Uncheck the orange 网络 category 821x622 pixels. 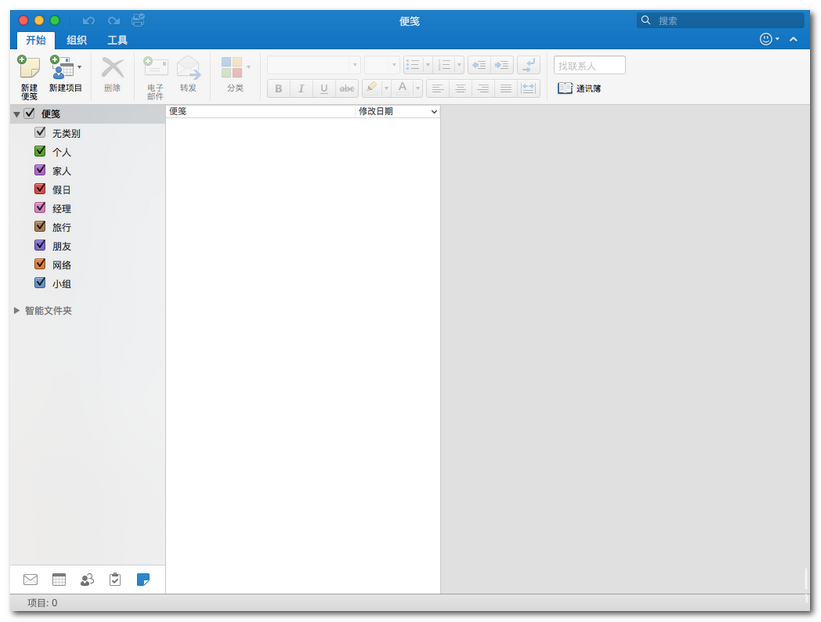click(x=40, y=263)
